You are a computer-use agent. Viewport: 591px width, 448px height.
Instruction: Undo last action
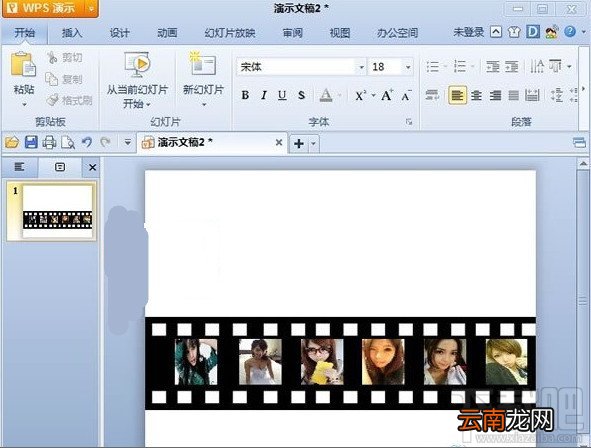[87, 142]
